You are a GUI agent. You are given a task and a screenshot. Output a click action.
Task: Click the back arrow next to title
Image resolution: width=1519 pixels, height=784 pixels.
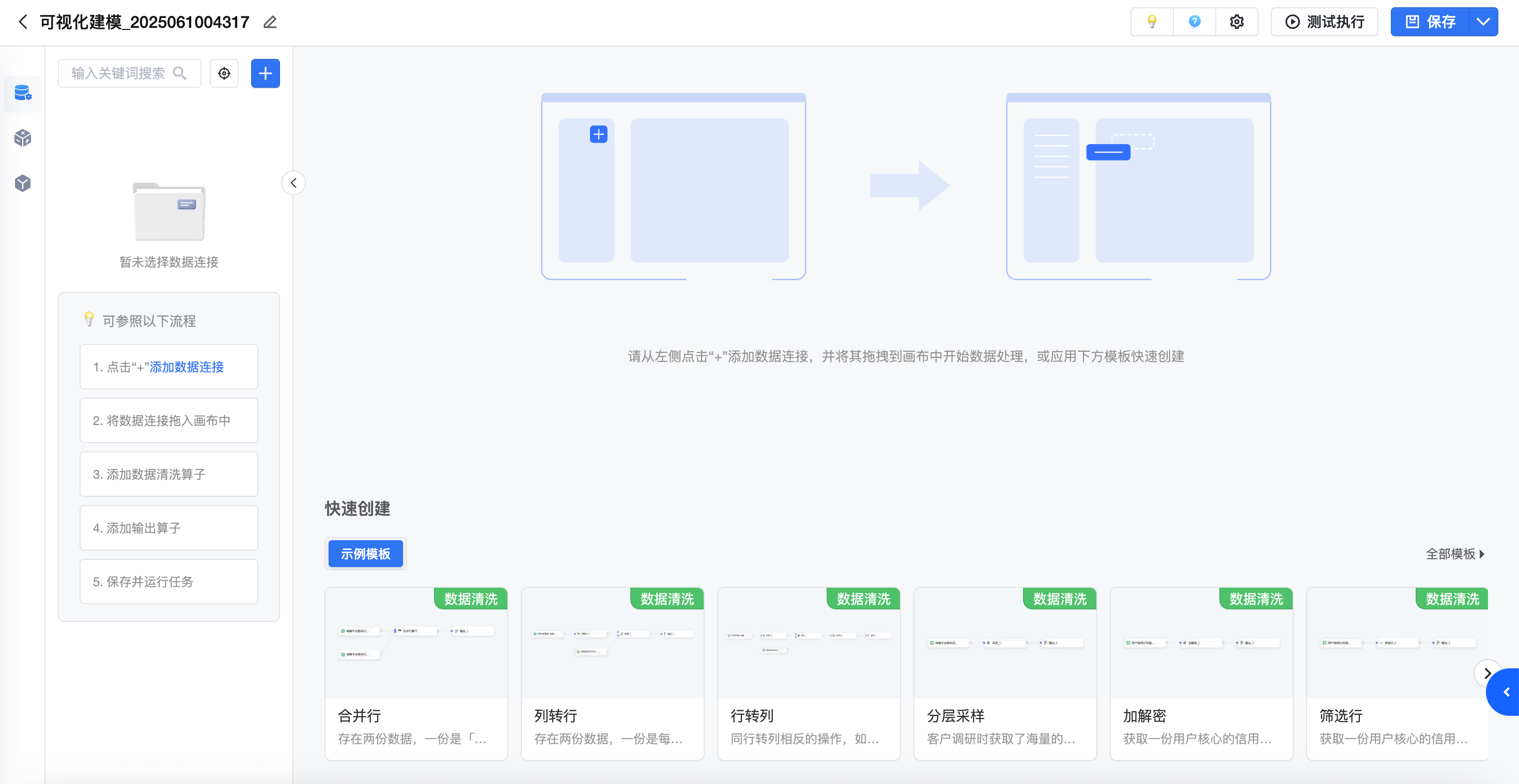pyautogui.click(x=22, y=22)
